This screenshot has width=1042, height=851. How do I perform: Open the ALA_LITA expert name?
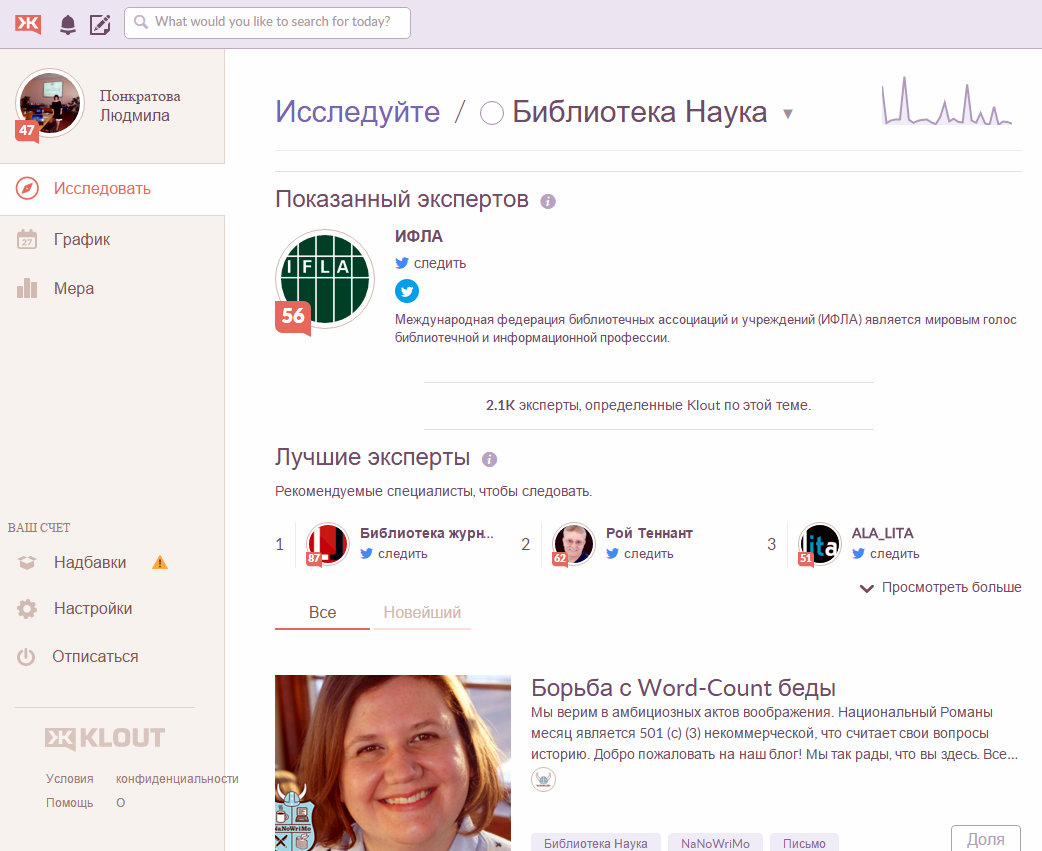pos(883,533)
